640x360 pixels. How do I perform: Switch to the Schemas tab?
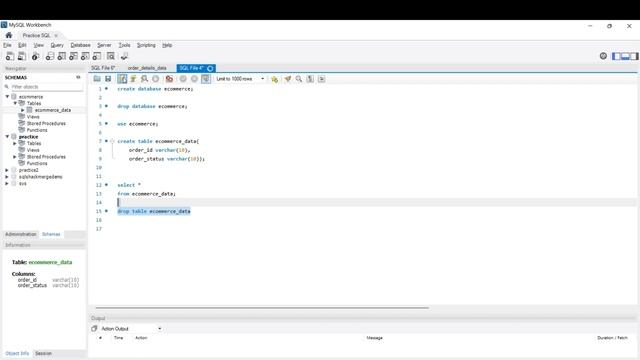tap(51, 234)
